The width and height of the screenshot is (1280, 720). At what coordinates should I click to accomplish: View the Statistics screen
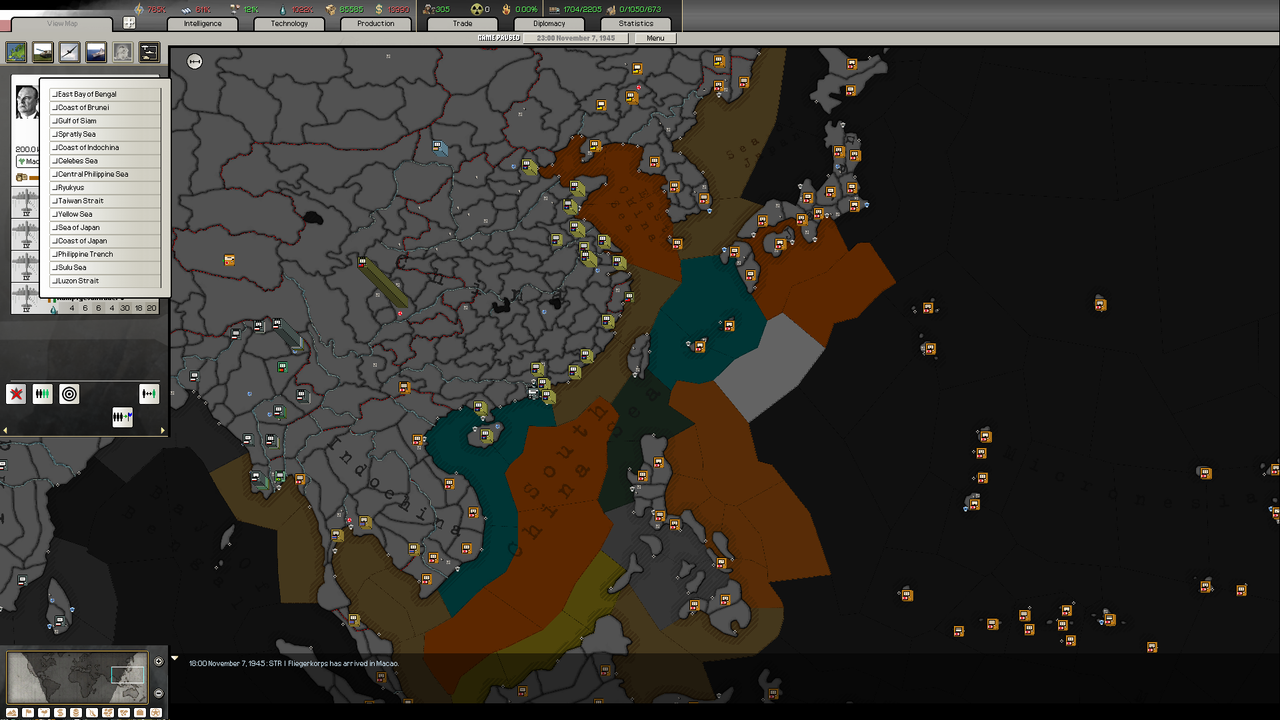coord(635,23)
